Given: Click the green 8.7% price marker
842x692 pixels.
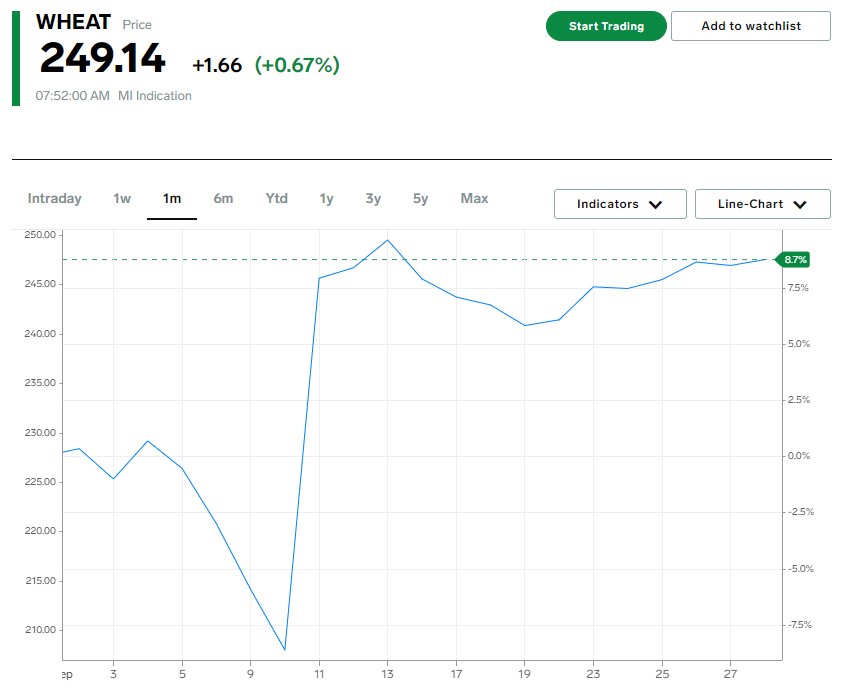Looking at the screenshot, I should pyautogui.click(x=795, y=259).
